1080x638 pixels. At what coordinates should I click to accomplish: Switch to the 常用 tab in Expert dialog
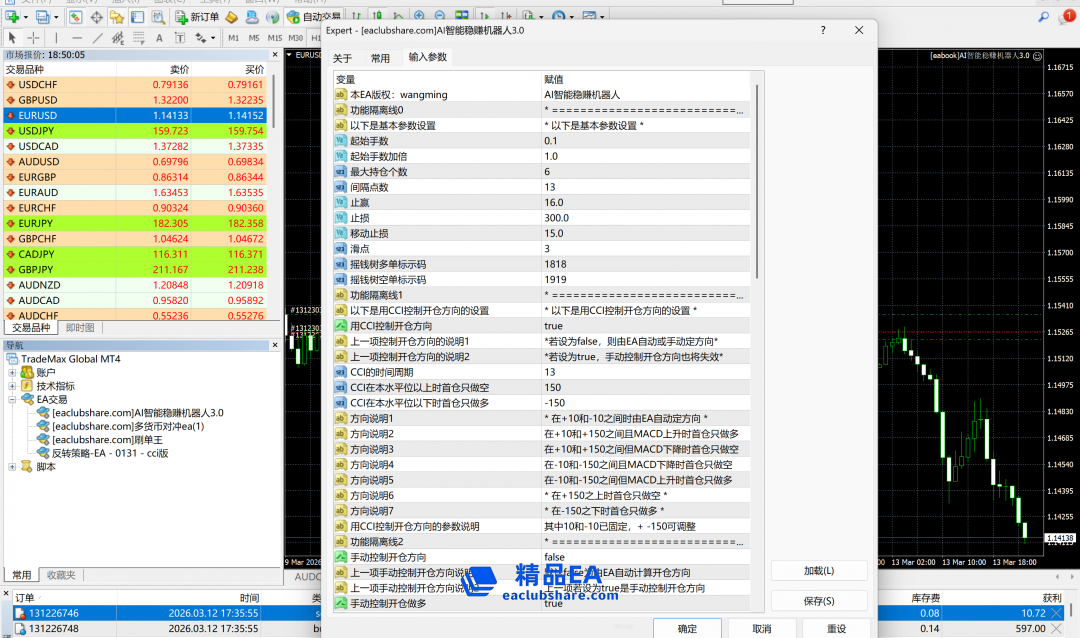[x=380, y=58]
